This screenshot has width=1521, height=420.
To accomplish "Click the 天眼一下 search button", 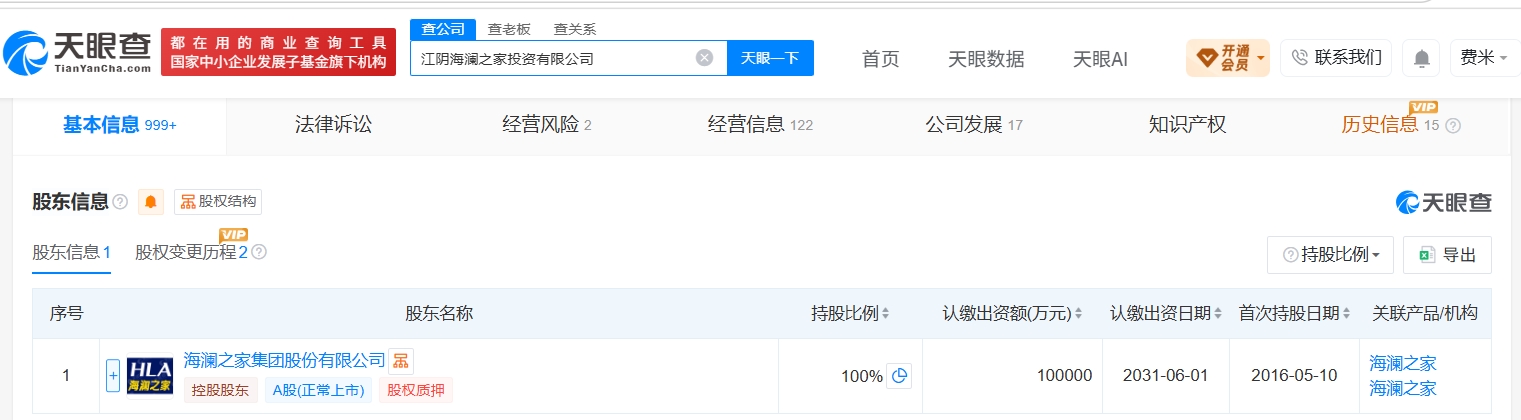I will [x=770, y=58].
